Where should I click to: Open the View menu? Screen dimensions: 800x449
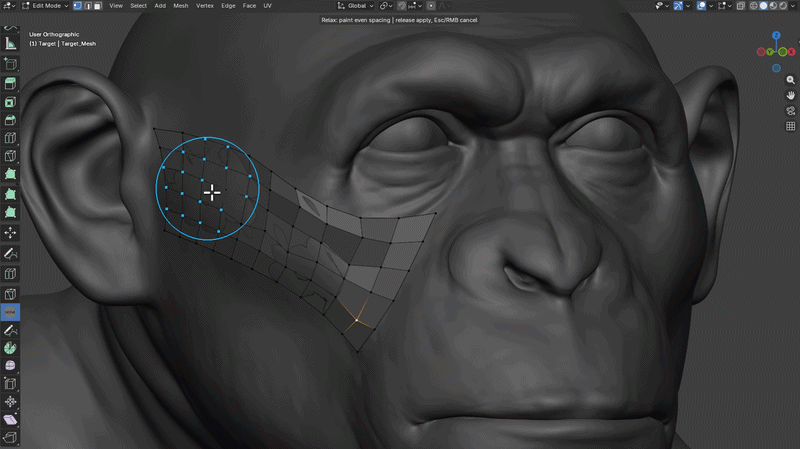point(116,6)
